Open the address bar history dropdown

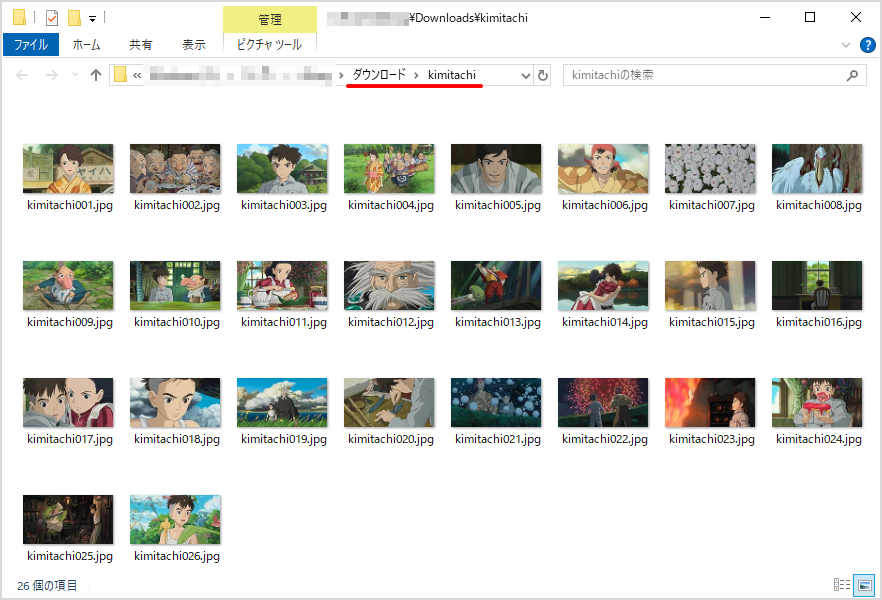[x=525, y=75]
